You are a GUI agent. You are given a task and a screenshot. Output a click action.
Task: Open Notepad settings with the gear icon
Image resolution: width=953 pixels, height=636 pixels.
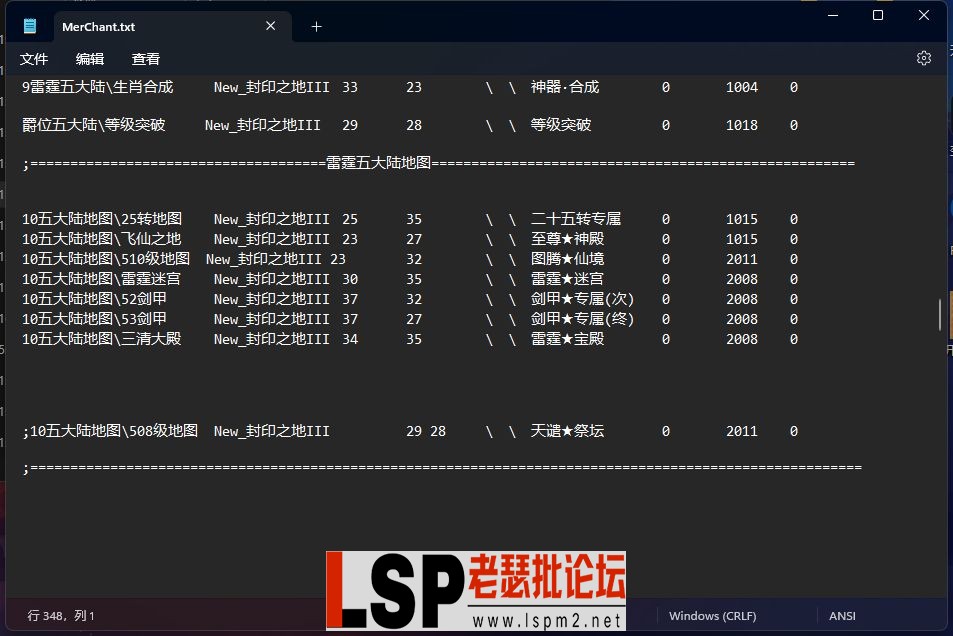[x=922, y=58]
